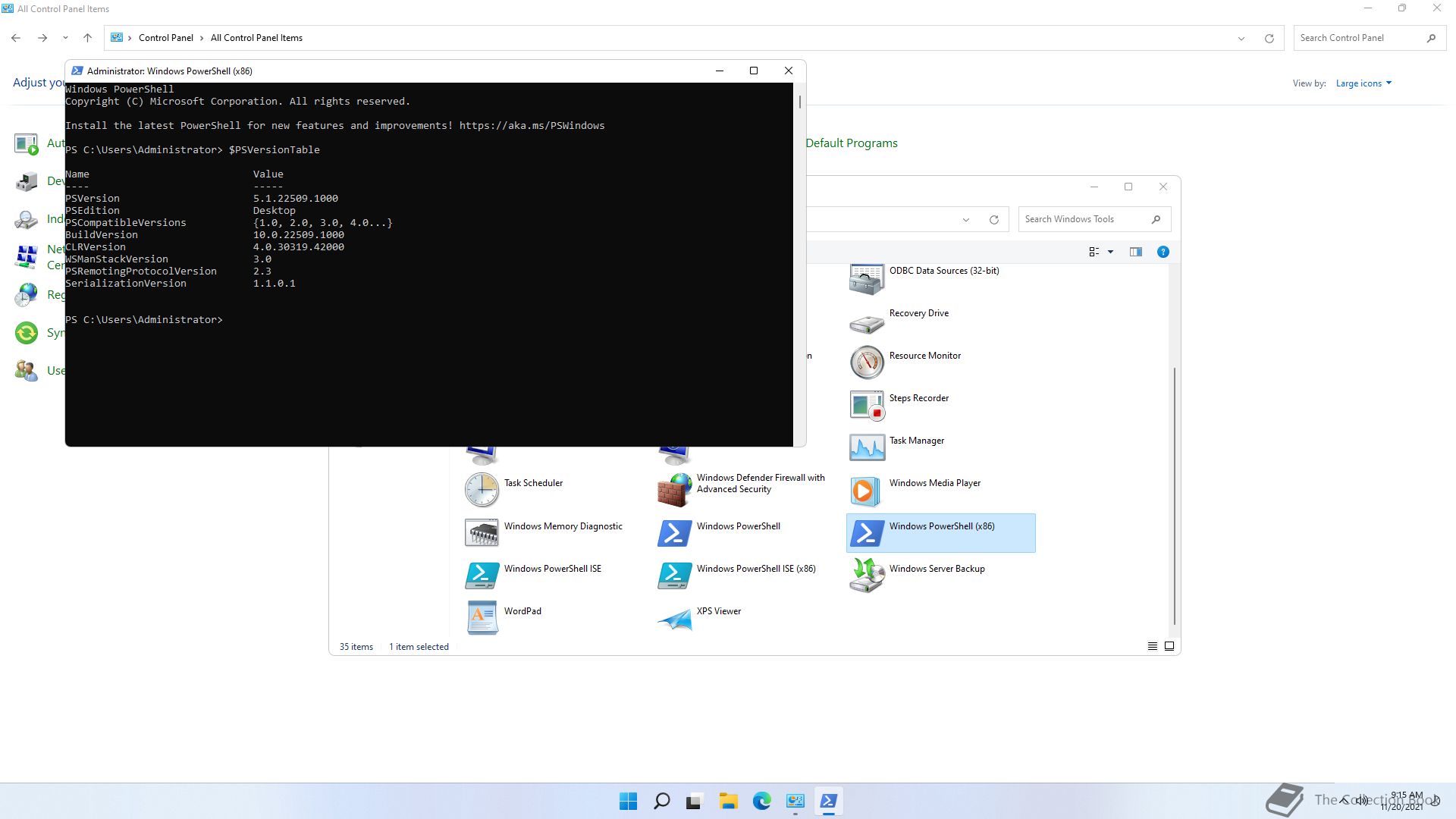The image size is (1456, 819).
Task: Launch Resource Monitor from Windows Tools
Action: click(x=867, y=362)
